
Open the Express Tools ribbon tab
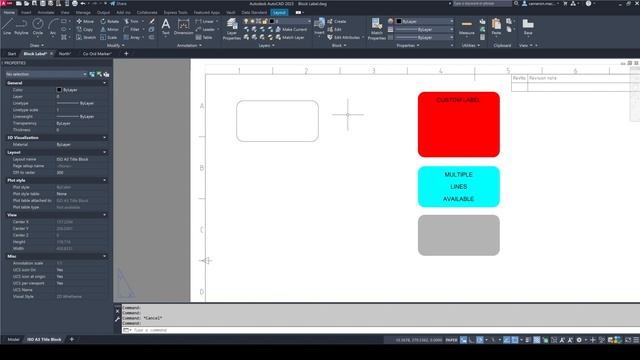176,12
